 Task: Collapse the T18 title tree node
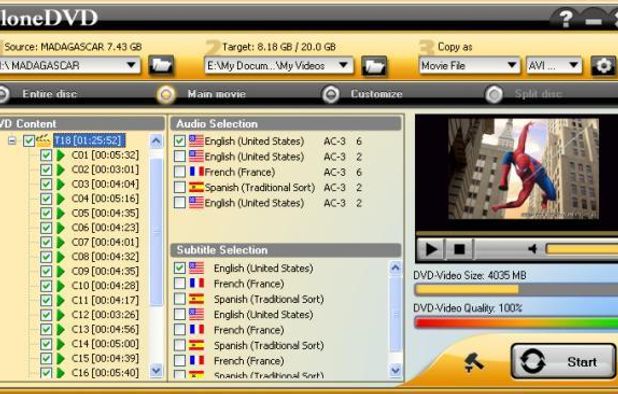(12, 140)
